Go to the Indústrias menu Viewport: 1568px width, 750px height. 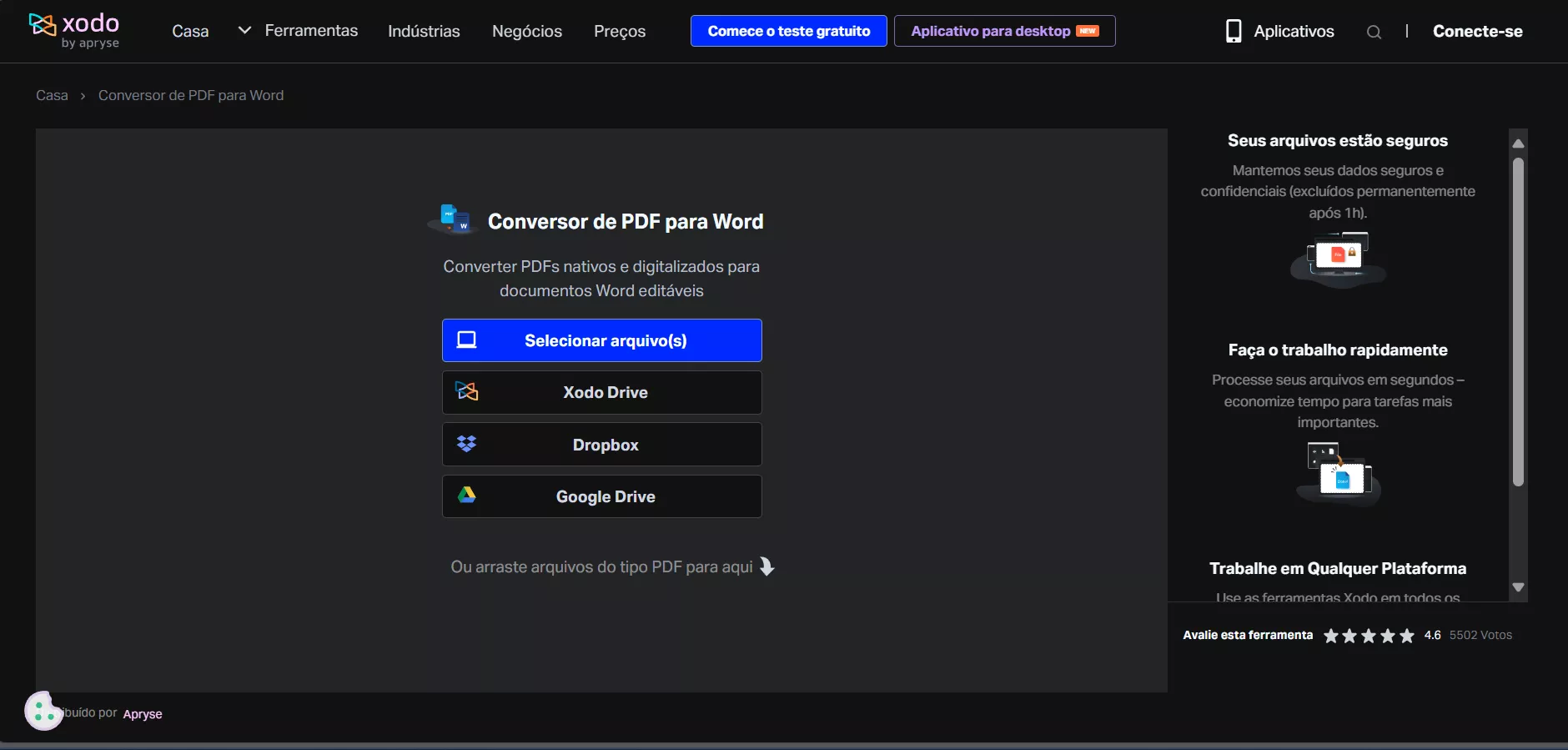pos(424,31)
